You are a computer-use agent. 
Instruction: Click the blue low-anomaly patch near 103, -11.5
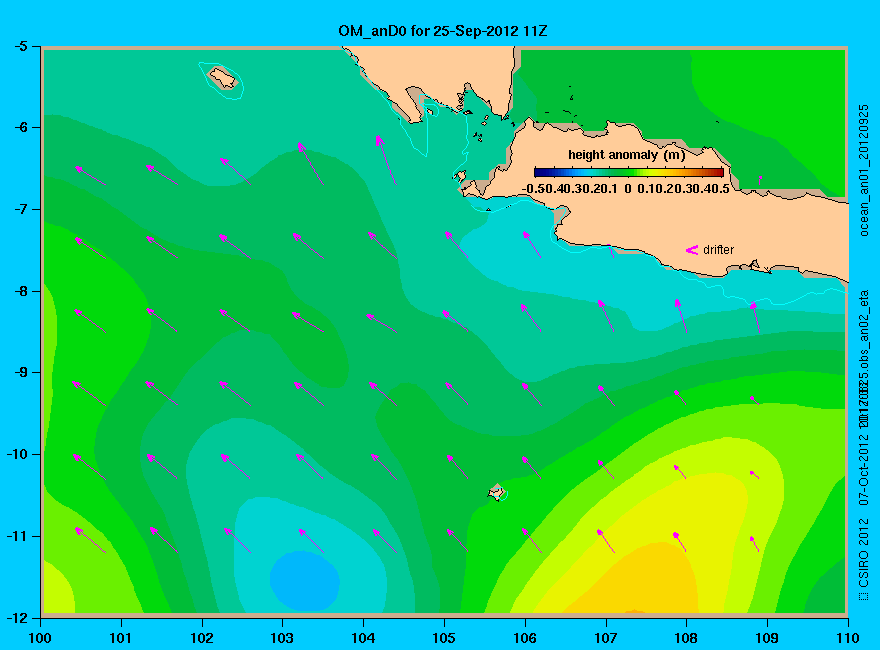[x=305, y=581]
